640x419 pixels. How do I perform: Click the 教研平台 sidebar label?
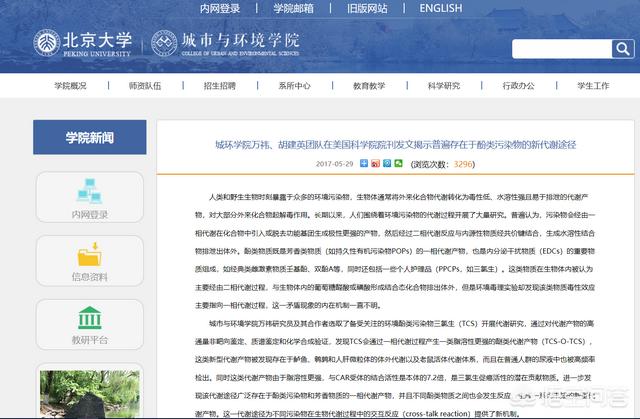pos(90,340)
